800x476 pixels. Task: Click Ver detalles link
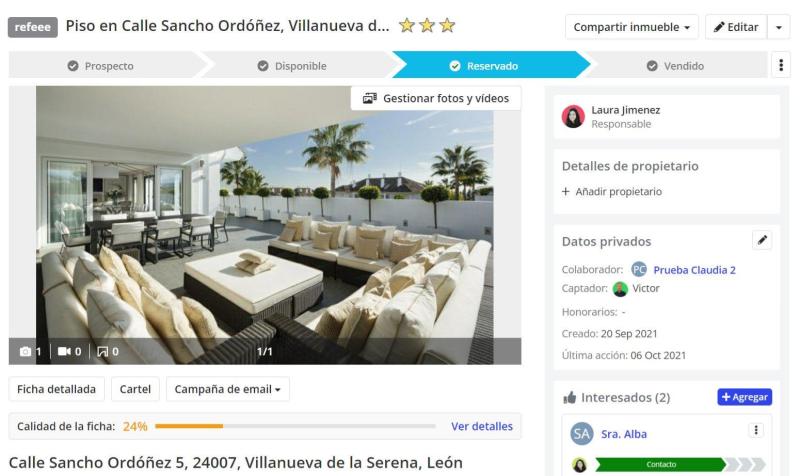482,427
